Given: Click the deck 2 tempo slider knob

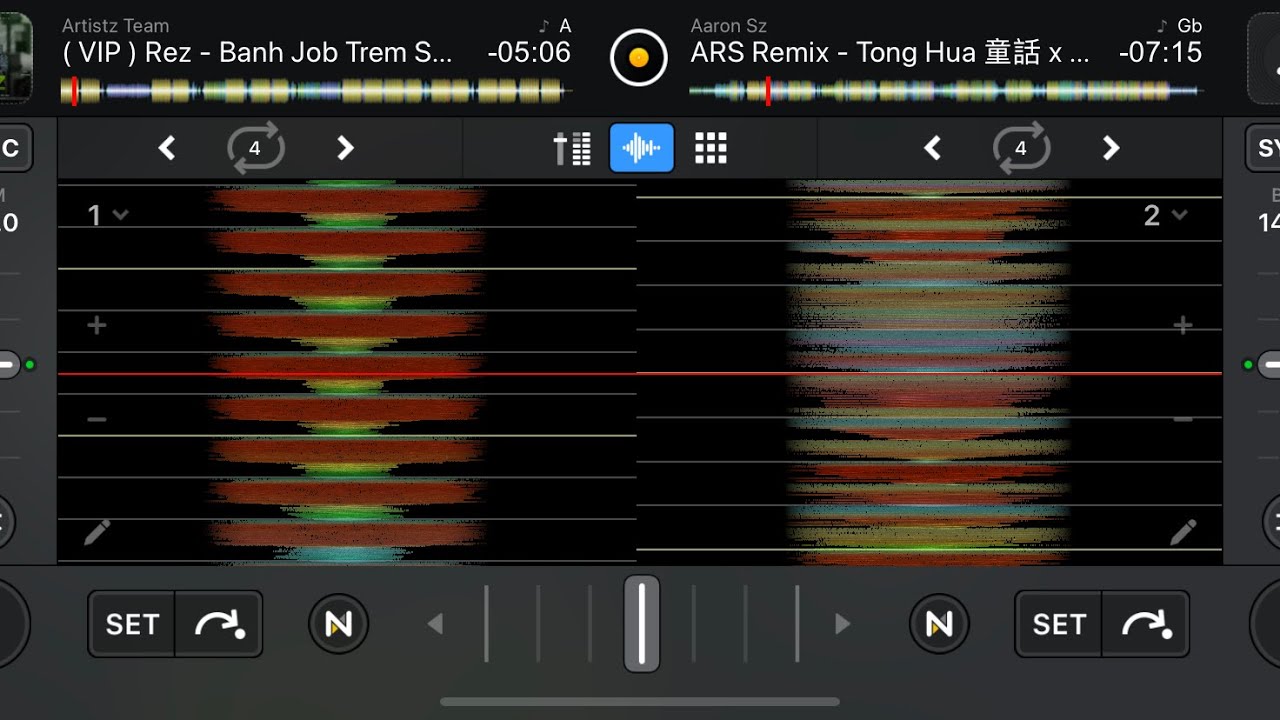Looking at the screenshot, I should pyautogui.click(x=1270, y=364).
